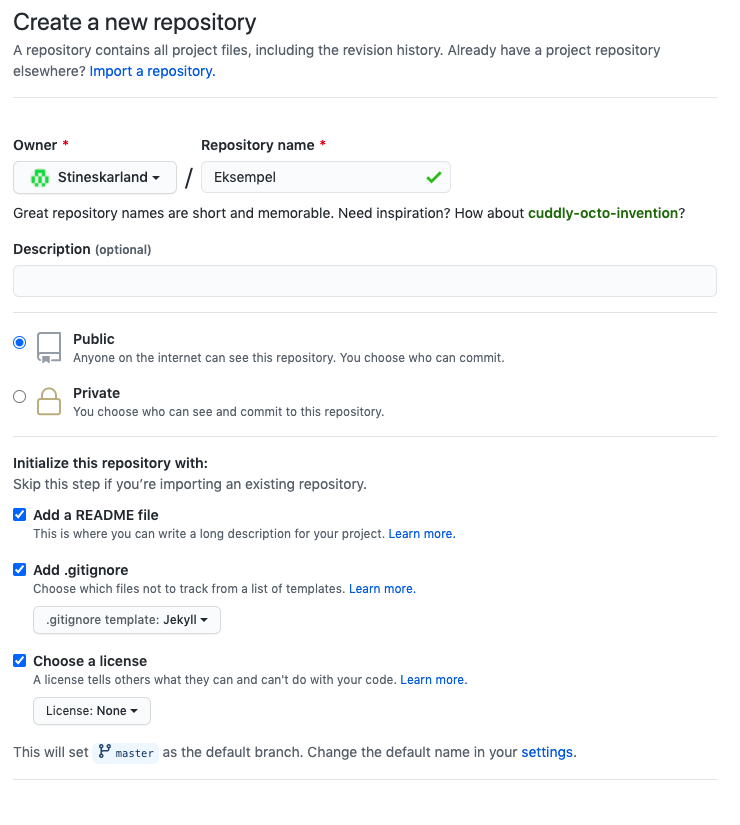The width and height of the screenshot is (740, 825).
Task: Click into the Description text field
Action: tap(365, 281)
